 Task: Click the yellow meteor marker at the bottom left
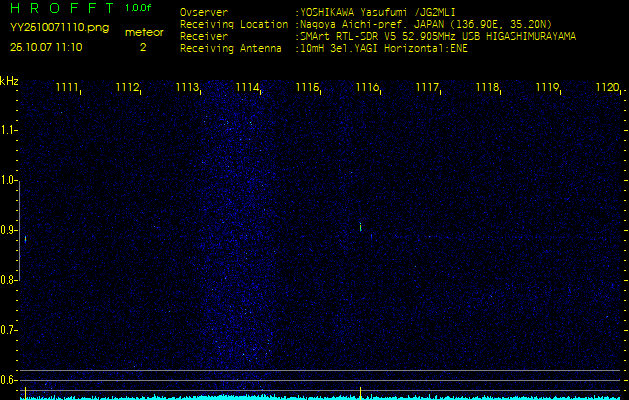click(x=25, y=393)
